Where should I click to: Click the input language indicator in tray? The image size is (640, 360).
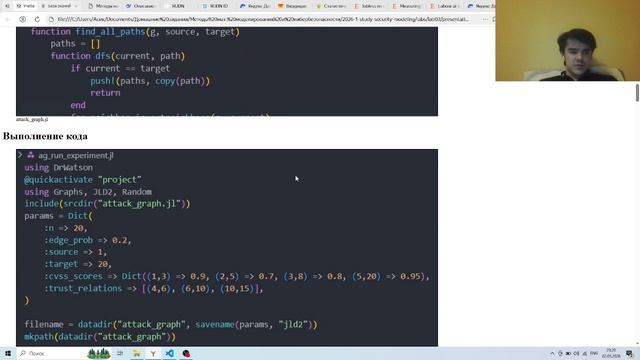[594, 353]
